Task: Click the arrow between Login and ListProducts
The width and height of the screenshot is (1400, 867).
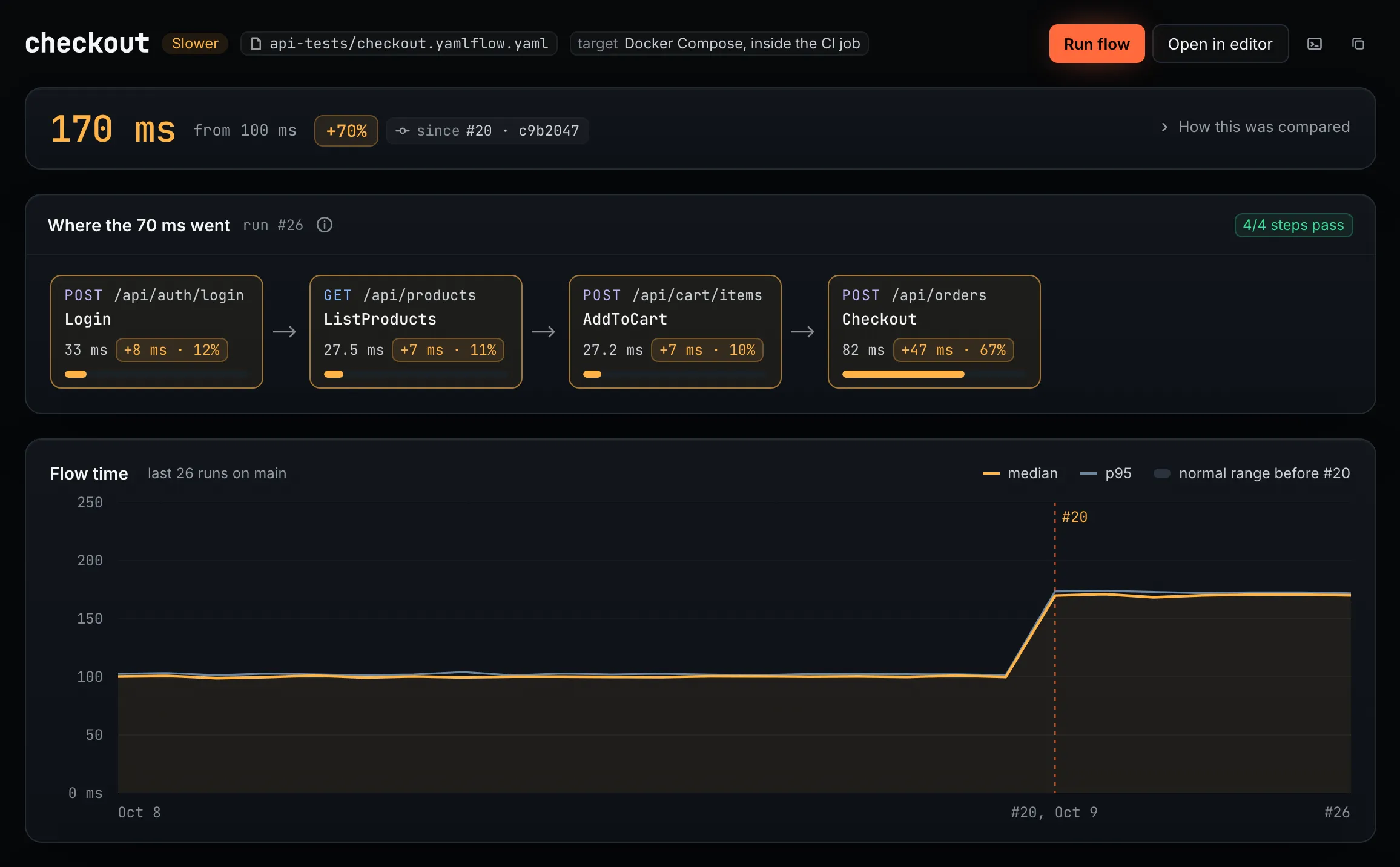Action: (285, 332)
